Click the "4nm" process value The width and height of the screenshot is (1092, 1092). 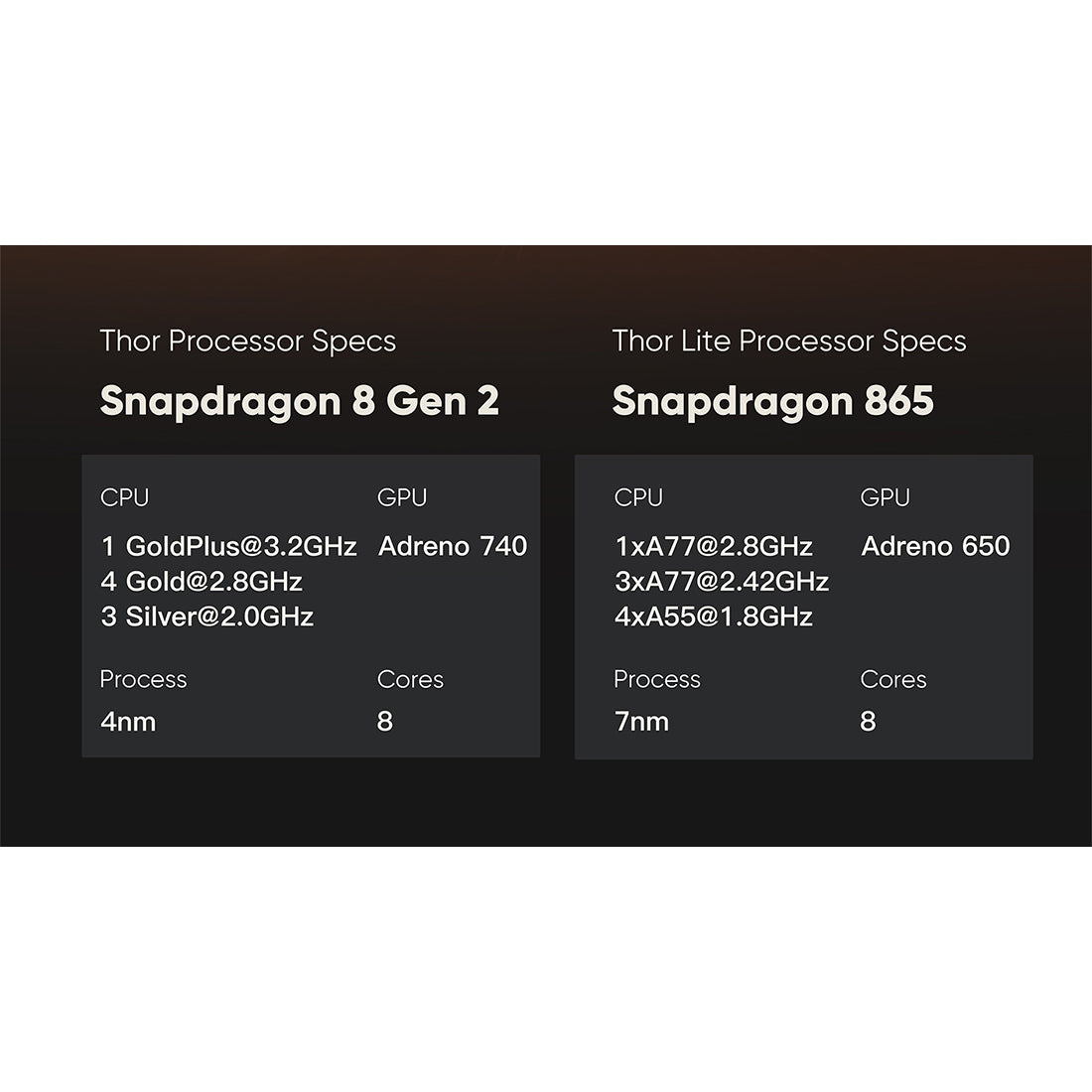click(x=128, y=722)
